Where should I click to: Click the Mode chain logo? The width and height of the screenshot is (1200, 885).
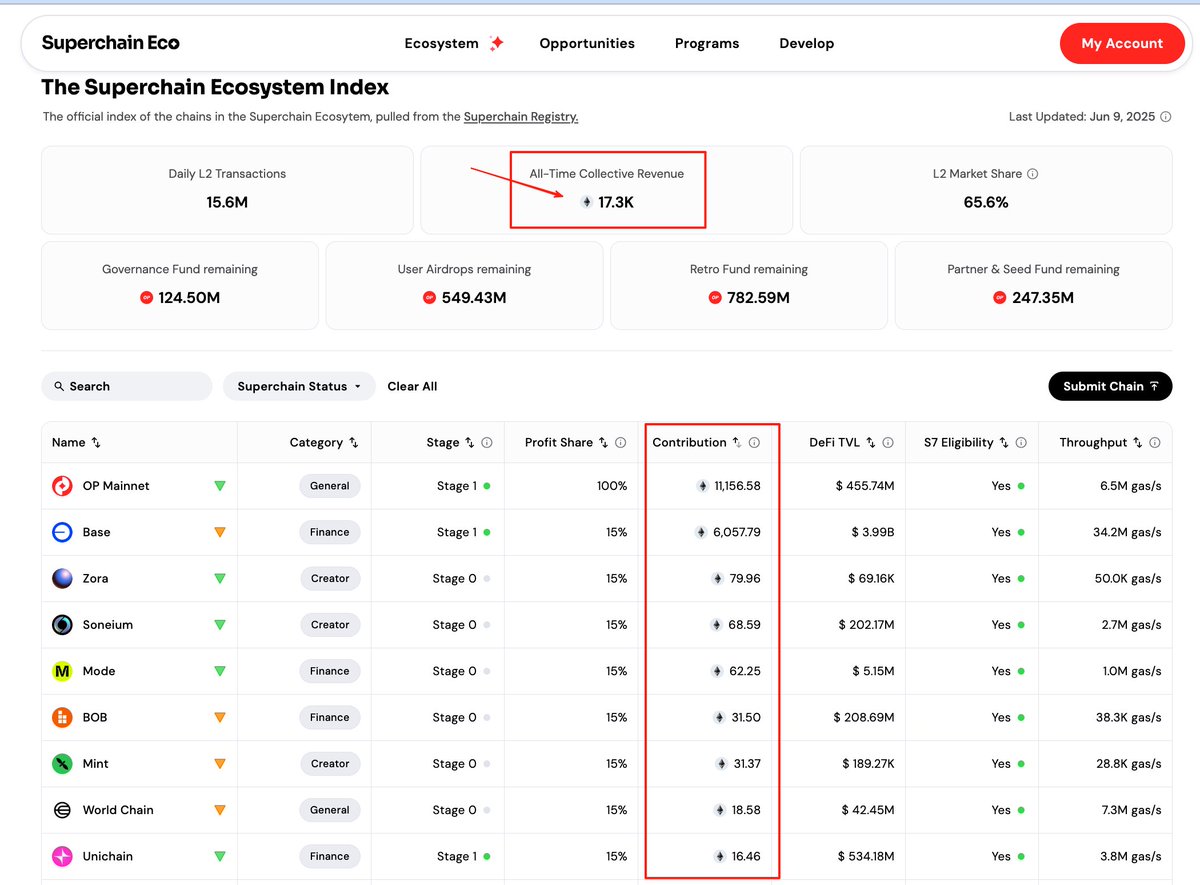pos(62,671)
